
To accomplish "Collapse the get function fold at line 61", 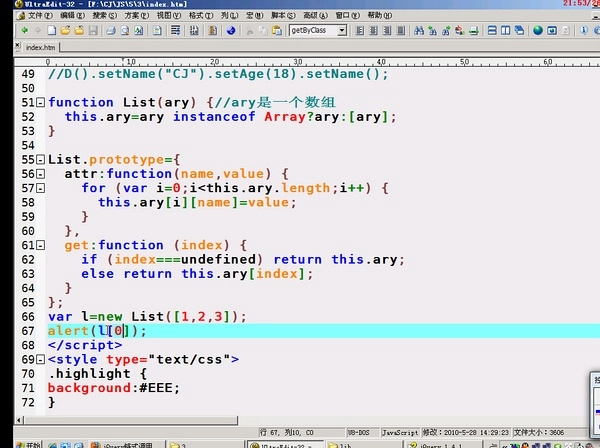I will tap(40, 246).
